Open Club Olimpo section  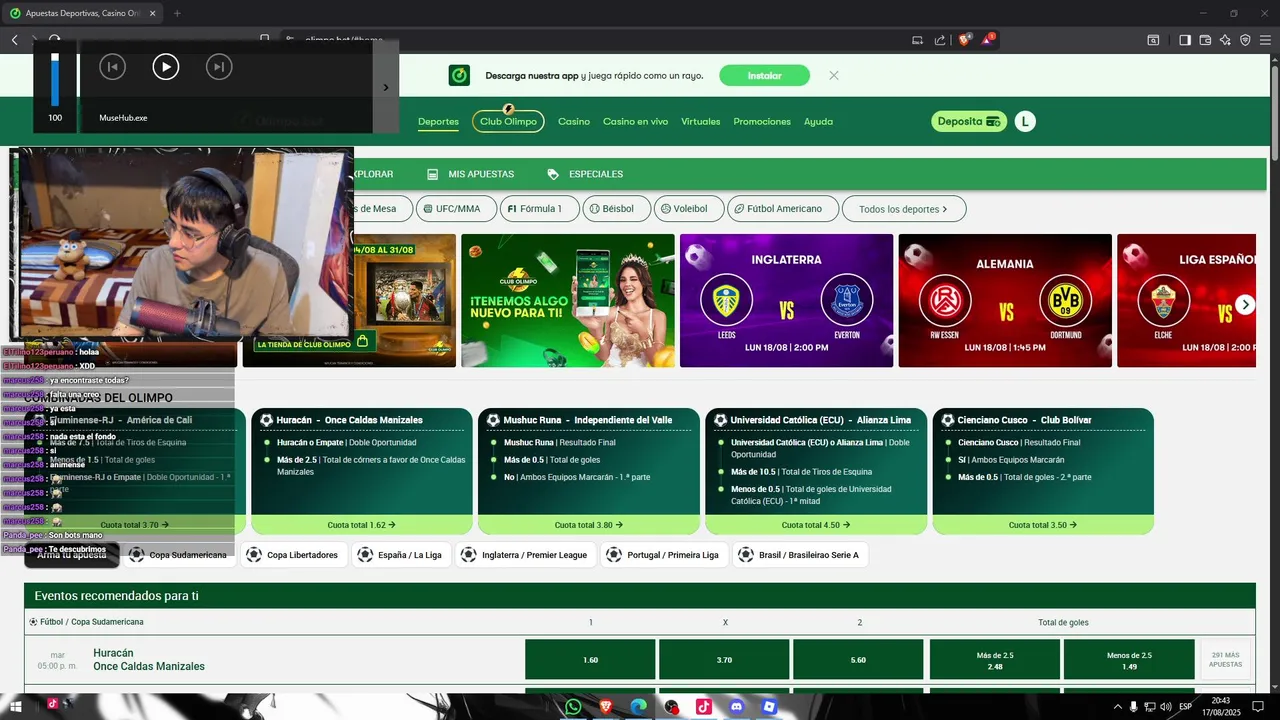[508, 121]
